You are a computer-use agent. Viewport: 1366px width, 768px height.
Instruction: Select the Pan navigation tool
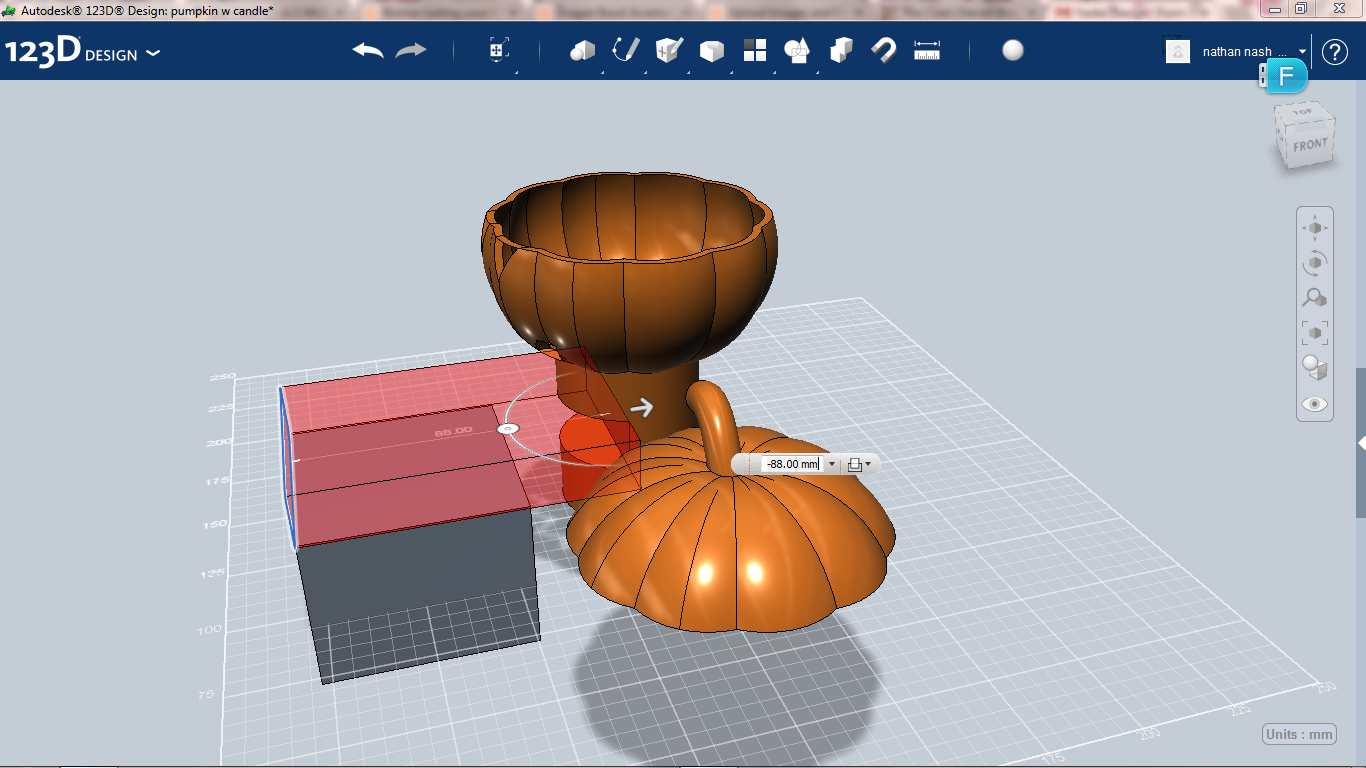pyautogui.click(x=1315, y=228)
